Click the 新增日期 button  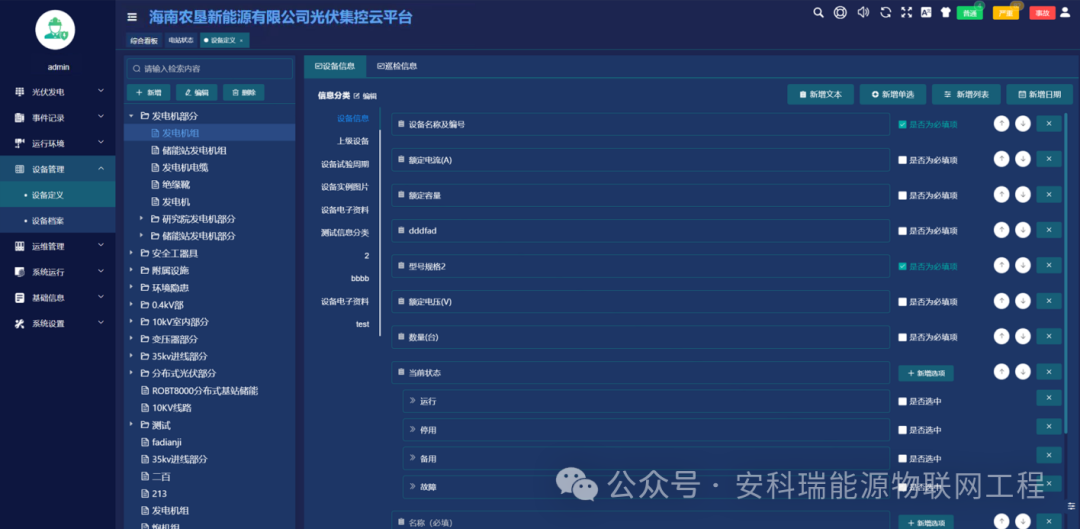[x=1039, y=94]
